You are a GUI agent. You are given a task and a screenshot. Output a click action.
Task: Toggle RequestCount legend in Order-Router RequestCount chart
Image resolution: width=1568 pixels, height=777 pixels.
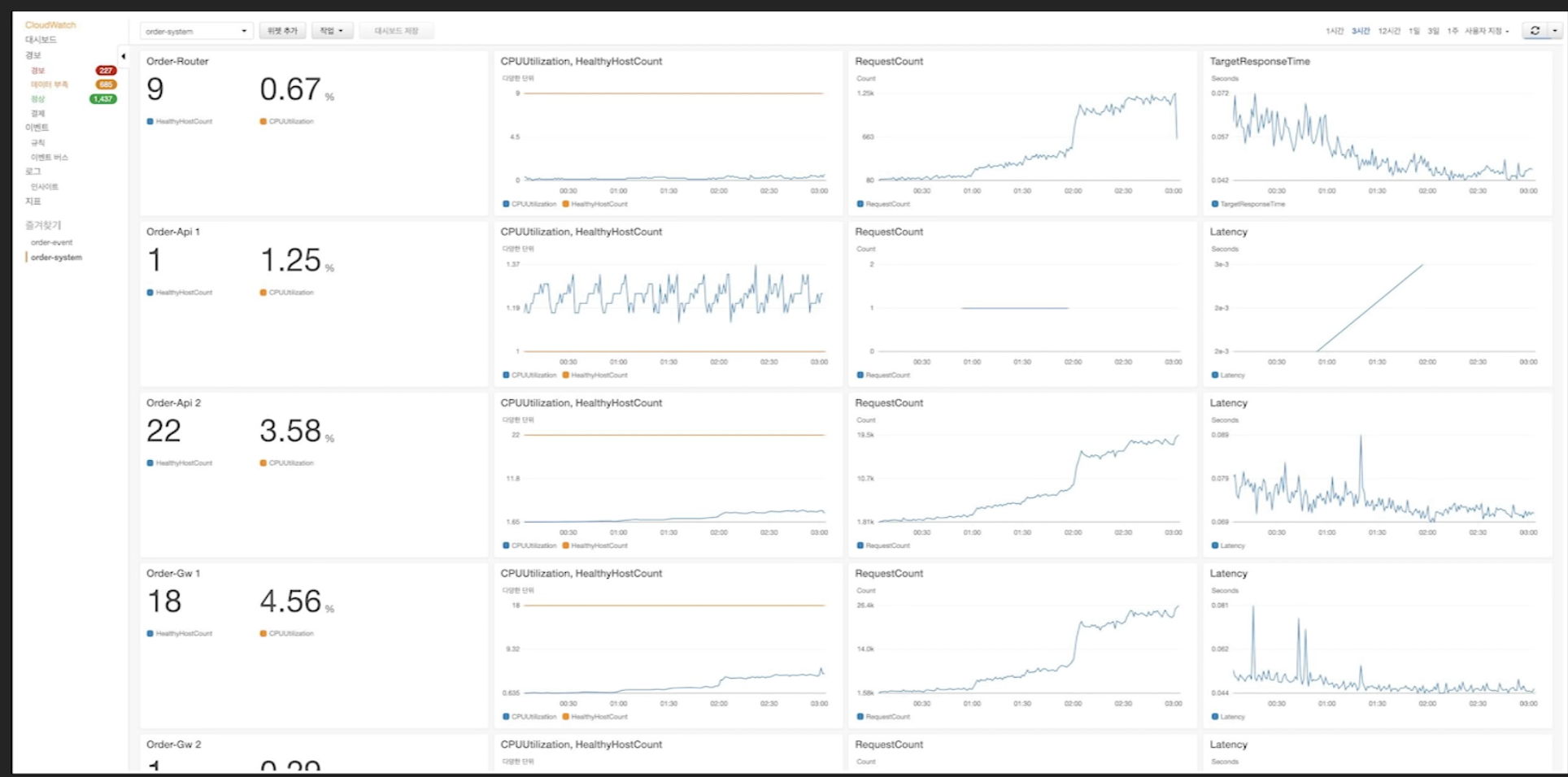pyautogui.click(x=882, y=204)
